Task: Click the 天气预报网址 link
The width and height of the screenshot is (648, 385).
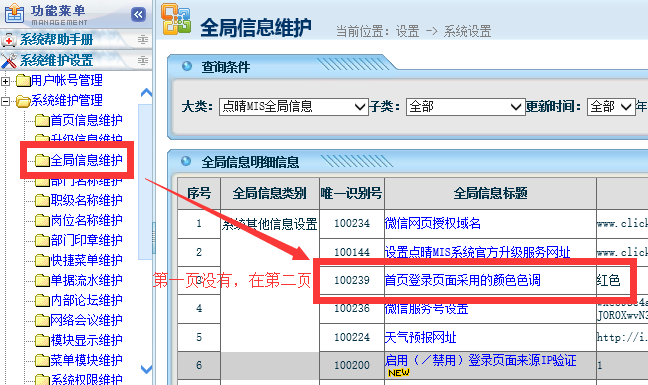Action: [x=420, y=337]
